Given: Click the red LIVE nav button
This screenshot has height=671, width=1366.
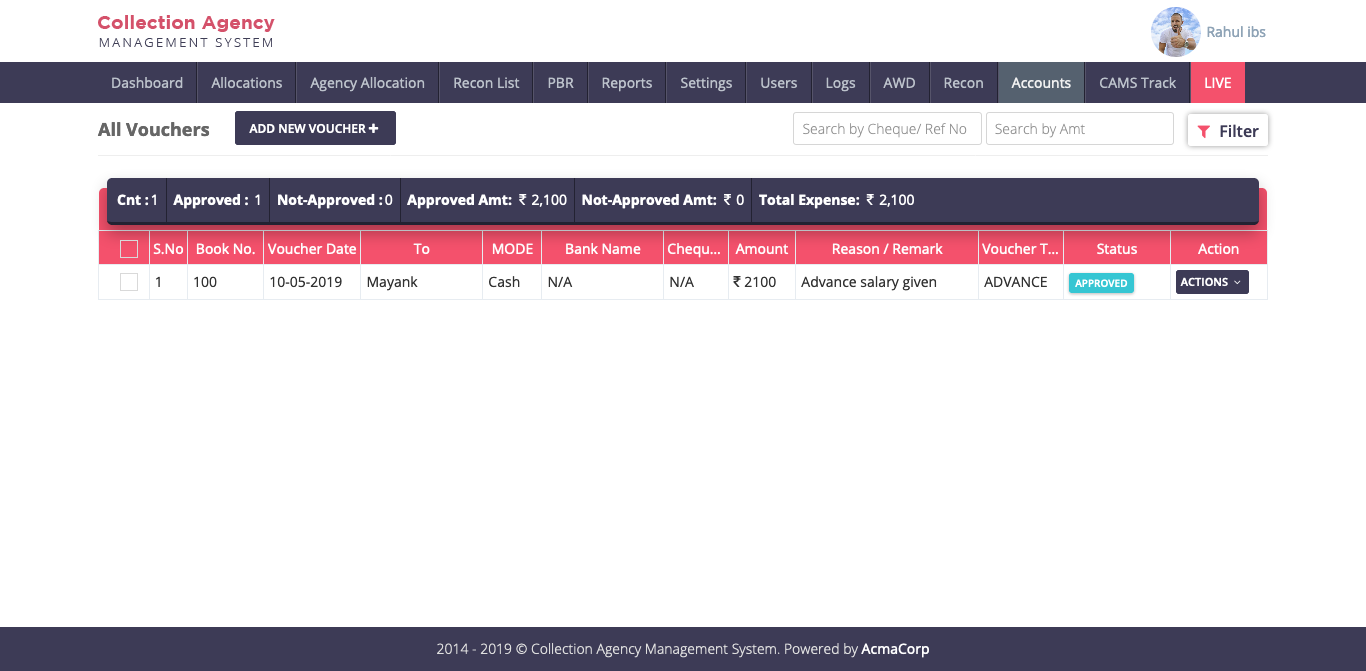Looking at the screenshot, I should click(1217, 83).
